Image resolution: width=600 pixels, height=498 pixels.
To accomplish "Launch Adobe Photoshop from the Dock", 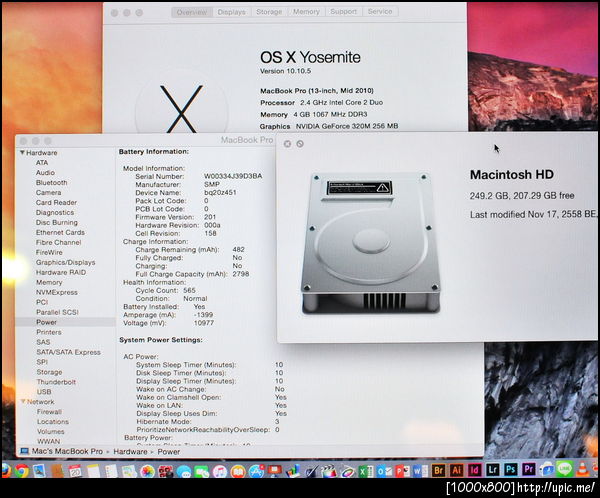I will [x=511, y=469].
